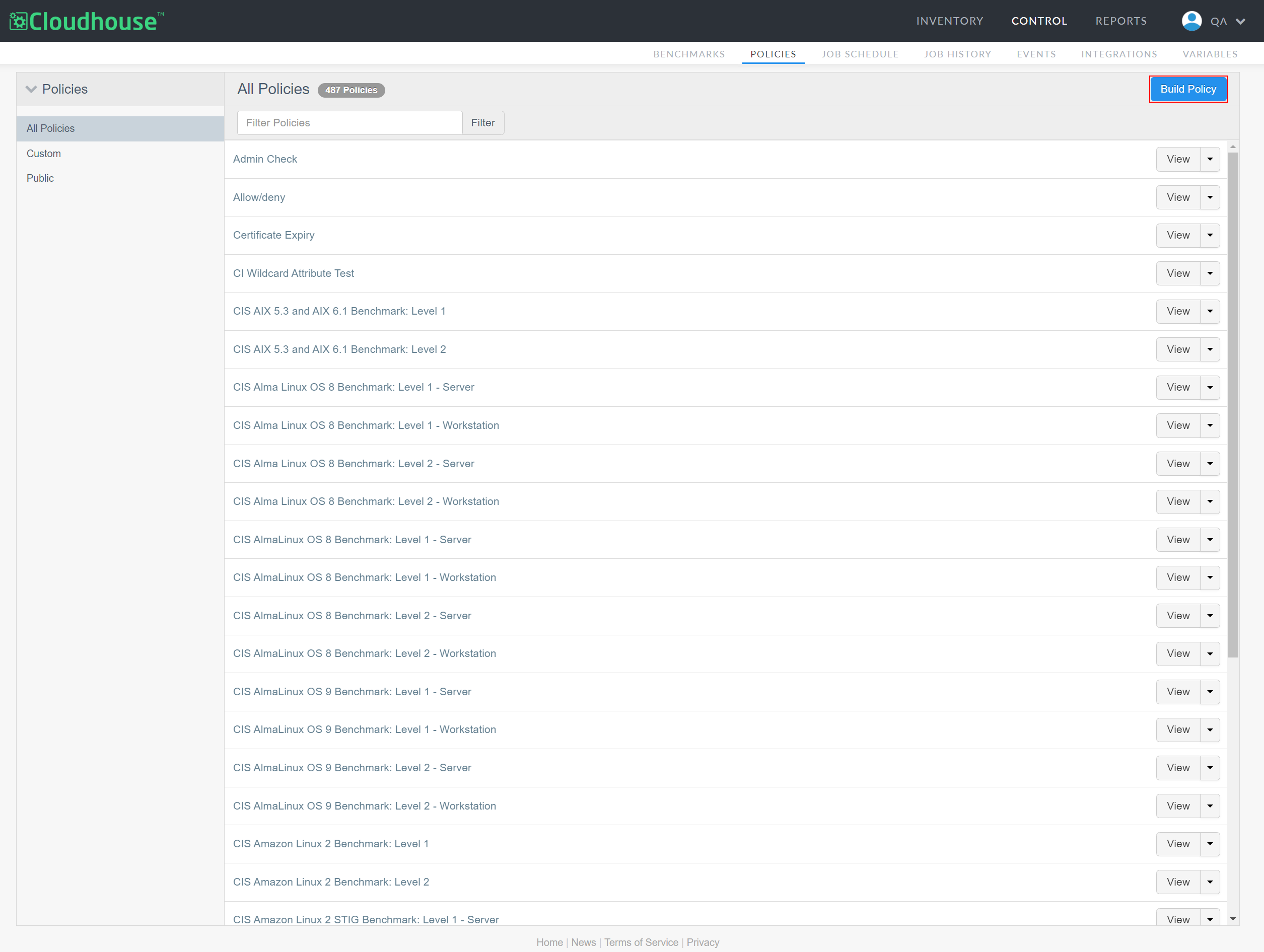Viewport: 1264px width, 952px height.
Task: Switch to the Job Schedule tab
Action: [x=860, y=54]
